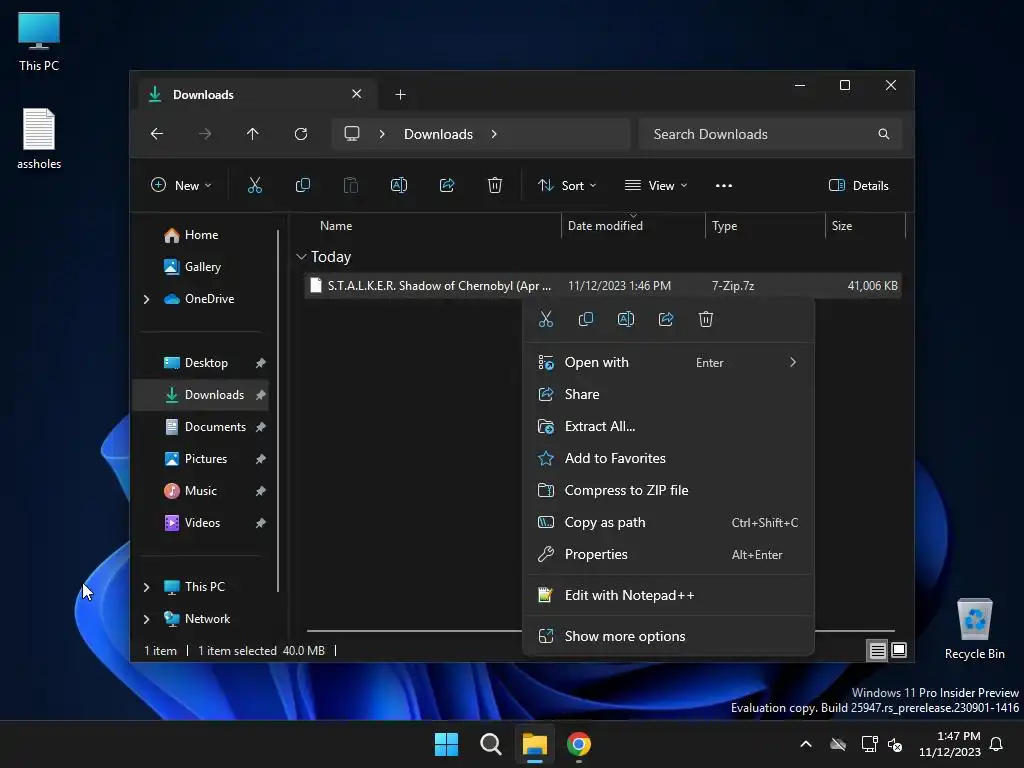Unpin Pictures from Quick access
This screenshot has height=768, width=1024.
[261, 459]
